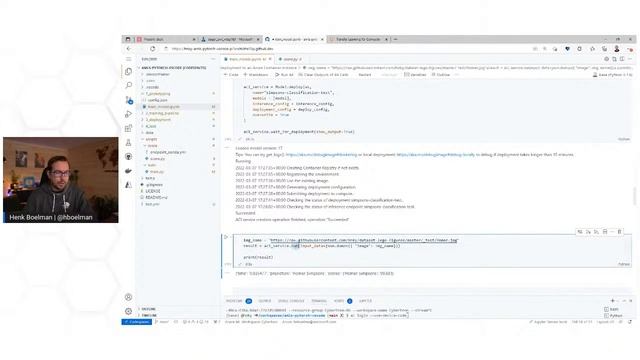
Task: Switch to the Transfer Learning browser tab
Action: tap(358, 39)
